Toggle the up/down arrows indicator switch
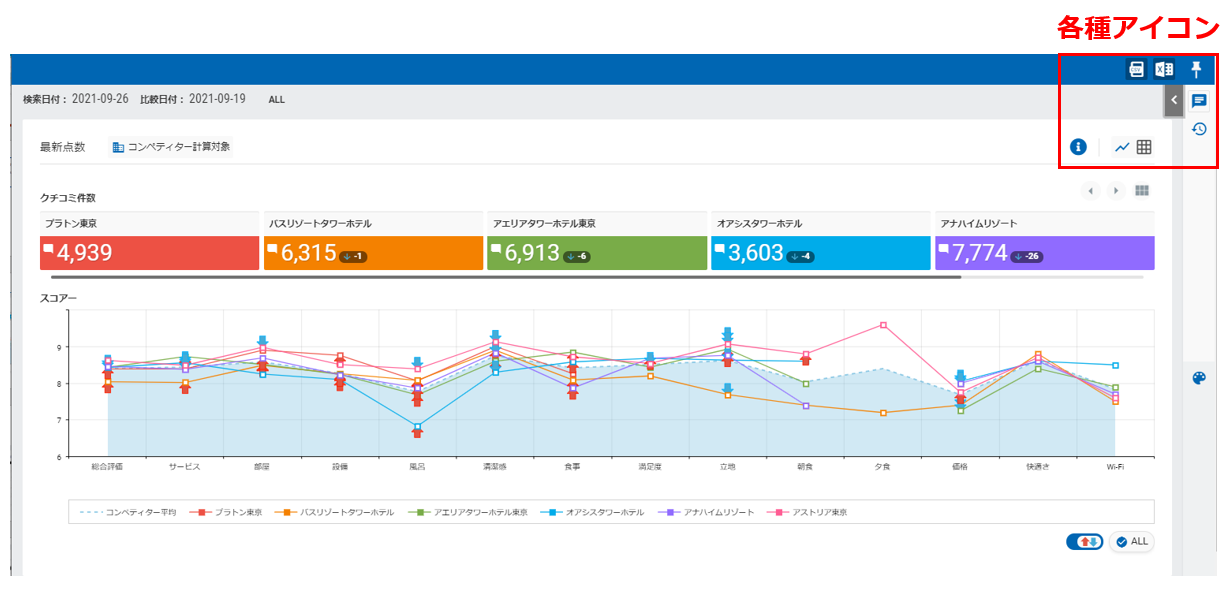Viewport: 1229px width, 597px height. click(1085, 541)
